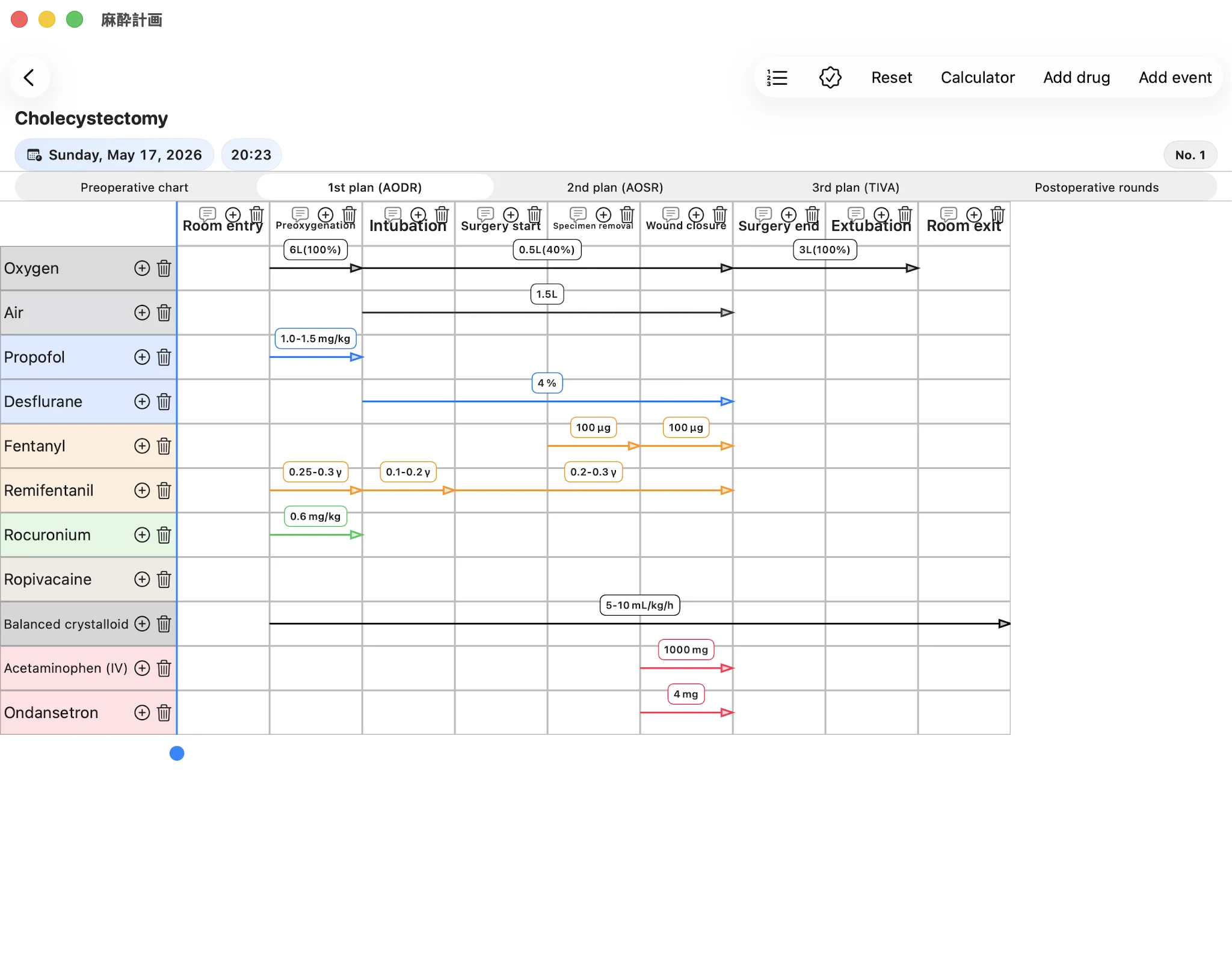Image resolution: width=1232 pixels, height=962 pixels.
Task: Edit the 5-10 mL/kg/h crystalloid label
Action: coord(639,605)
